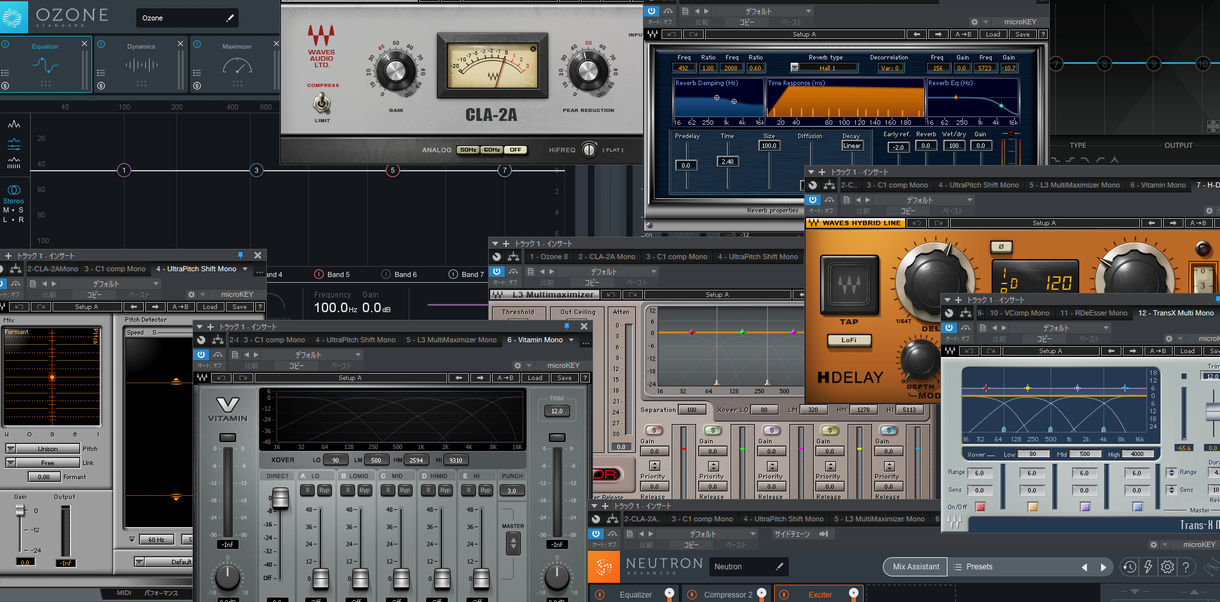Bypass Vitamin window with power button
Image resolution: width=1220 pixels, height=602 pixels.
pyautogui.click(x=201, y=354)
